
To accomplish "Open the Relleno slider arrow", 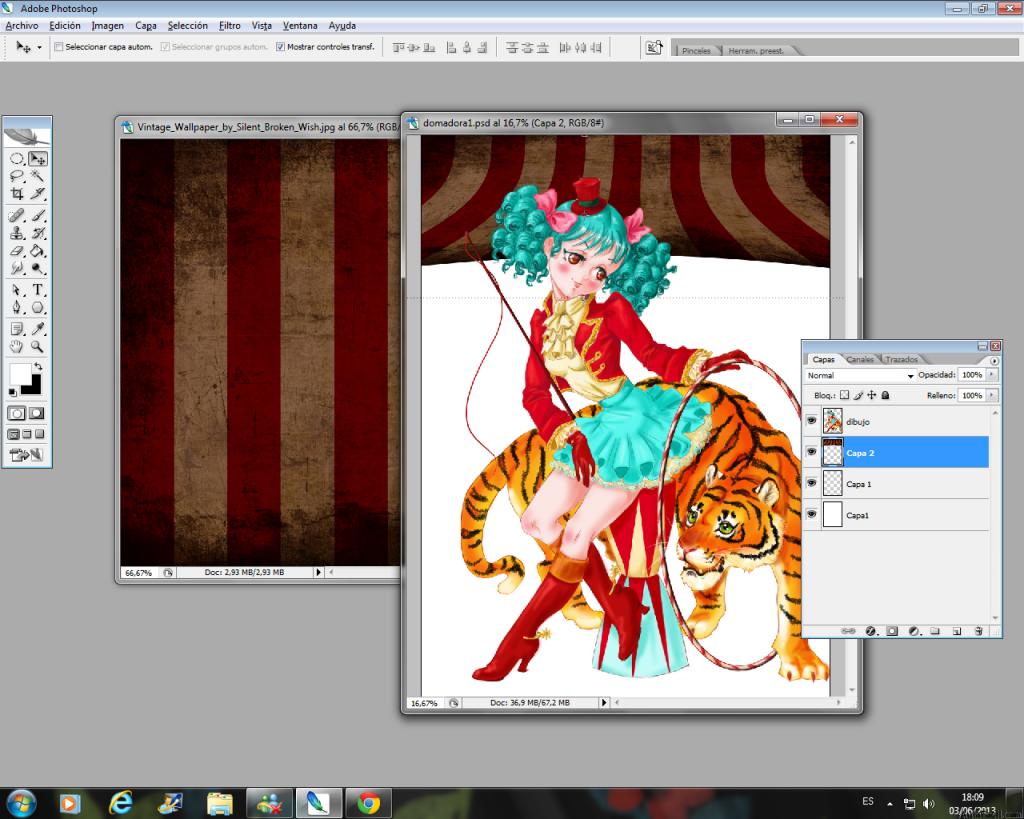I will [992, 395].
